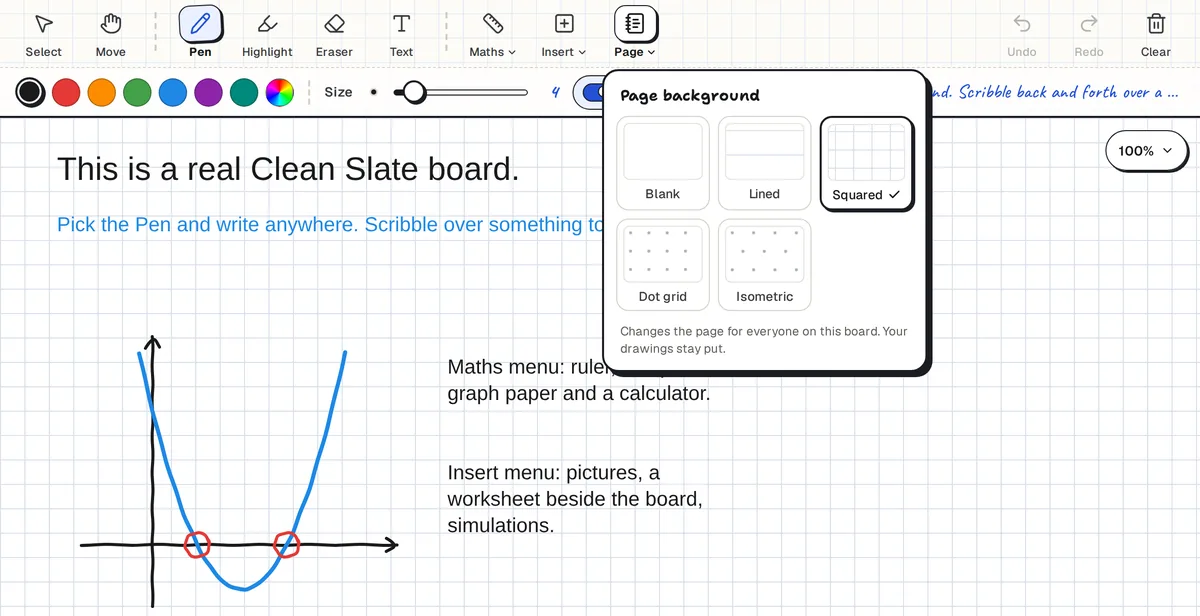Open the 100% zoom dropdown

(x=1146, y=151)
